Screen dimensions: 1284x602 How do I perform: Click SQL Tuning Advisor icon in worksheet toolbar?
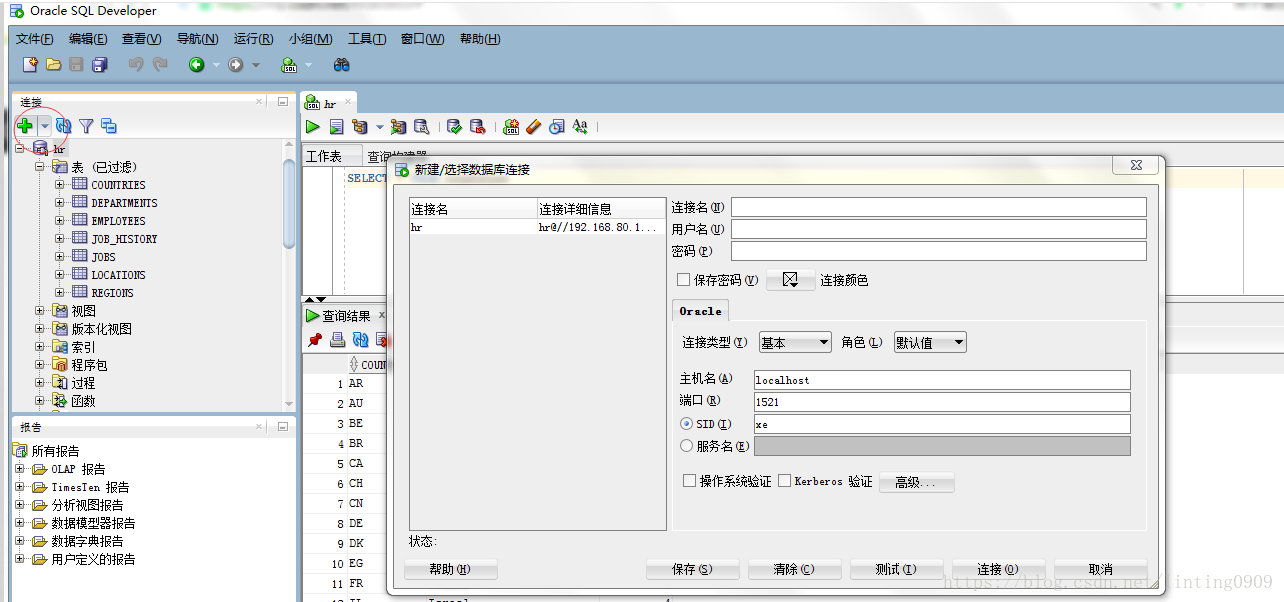421,127
